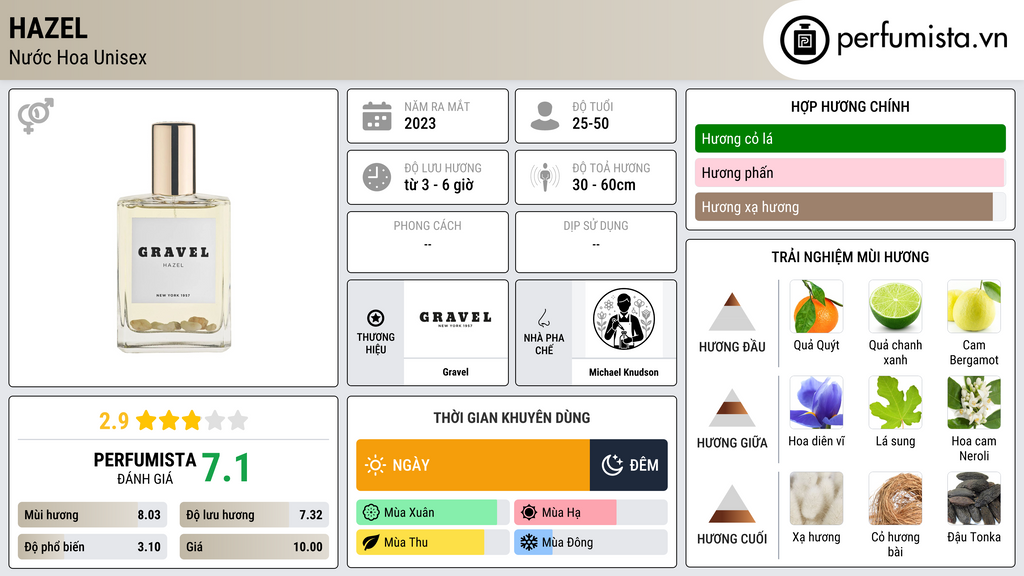Click the Perfumista 7.1 rating score
This screenshot has height=576, width=1024.
[225, 468]
